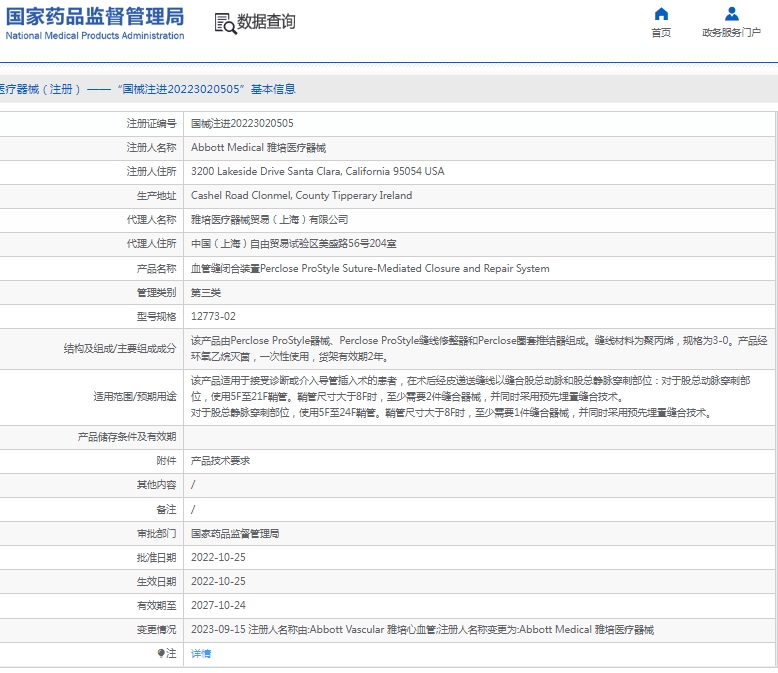Select 国家药品监督管理局 approval department value
This screenshot has width=778, height=673.
[235, 534]
